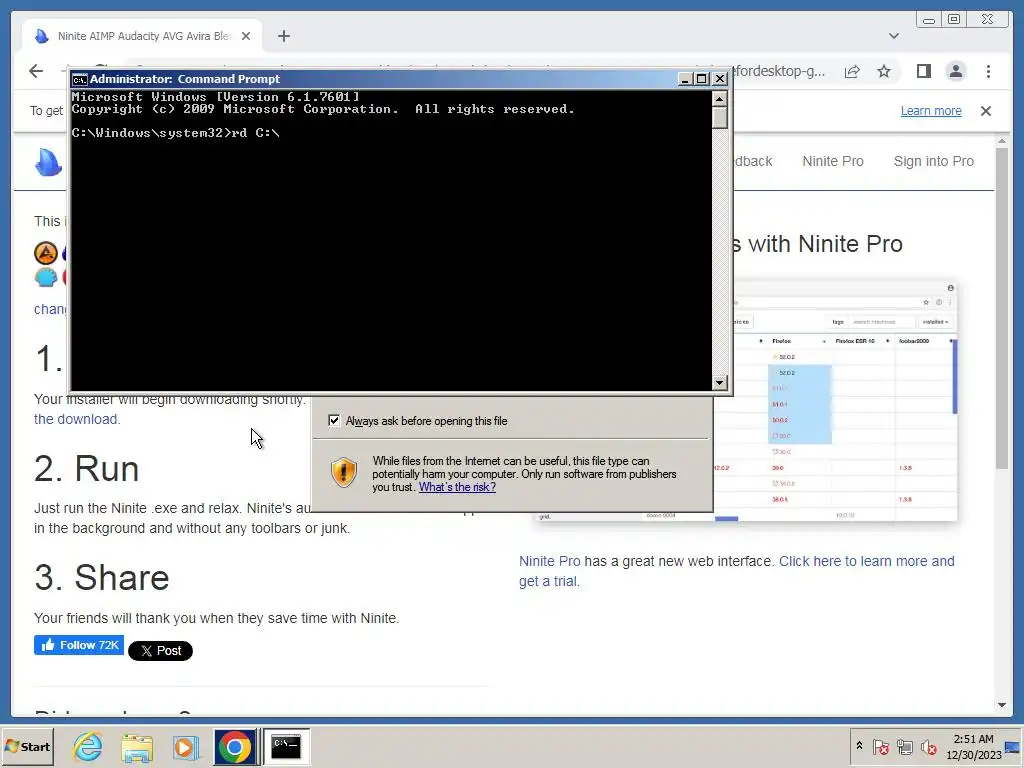The height and width of the screenshot is (768, 1024).
Task: Open Windows Media Player from taskbar
Action: coord(186,748)
